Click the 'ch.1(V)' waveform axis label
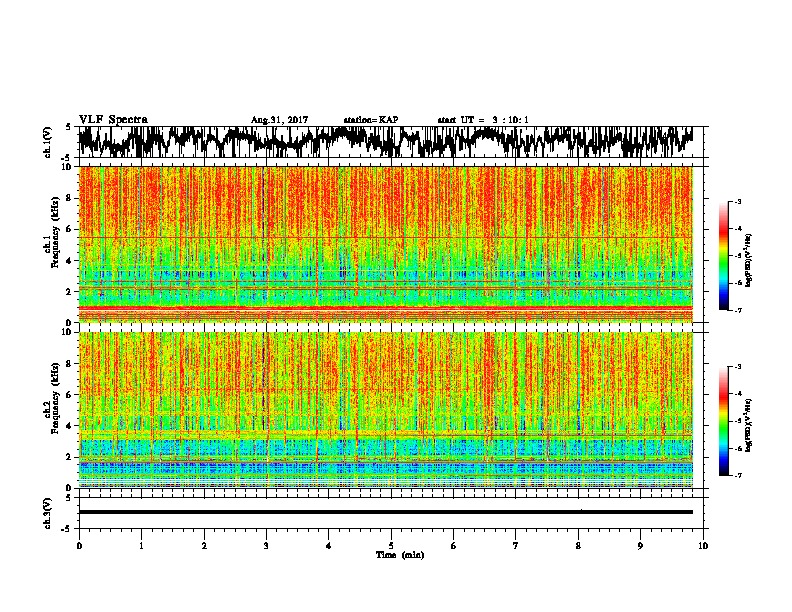Image resolution: width=792 pixels, height=612 pixels. point(47,142)
